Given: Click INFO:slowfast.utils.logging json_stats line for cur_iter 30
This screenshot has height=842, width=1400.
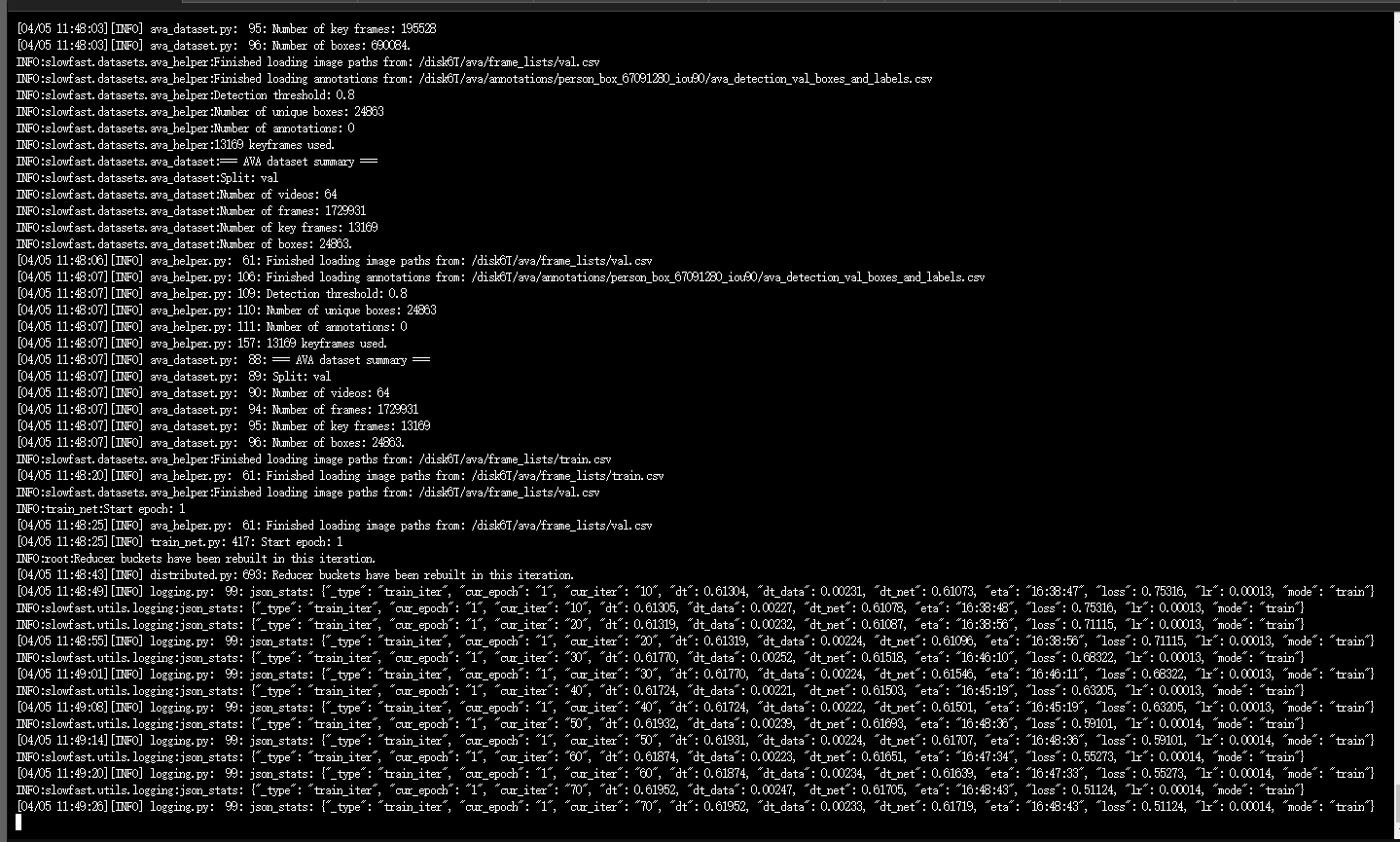Looking at the screenshot, I should coord(661,658).
